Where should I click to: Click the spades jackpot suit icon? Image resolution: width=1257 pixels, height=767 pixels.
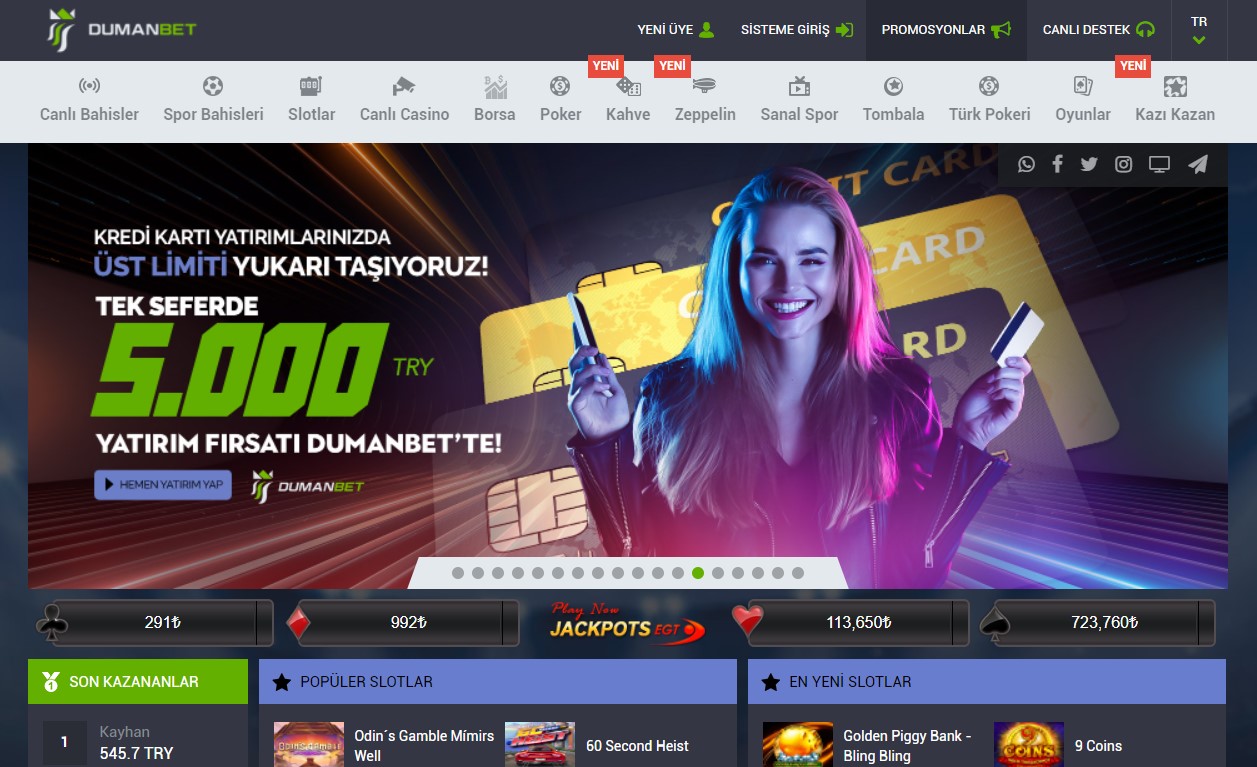[x=995, y=621]
